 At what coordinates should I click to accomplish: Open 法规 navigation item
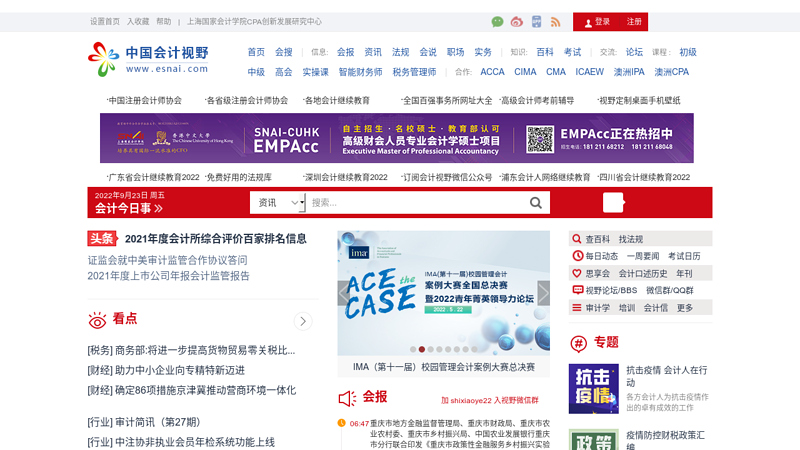coord(401,52)
